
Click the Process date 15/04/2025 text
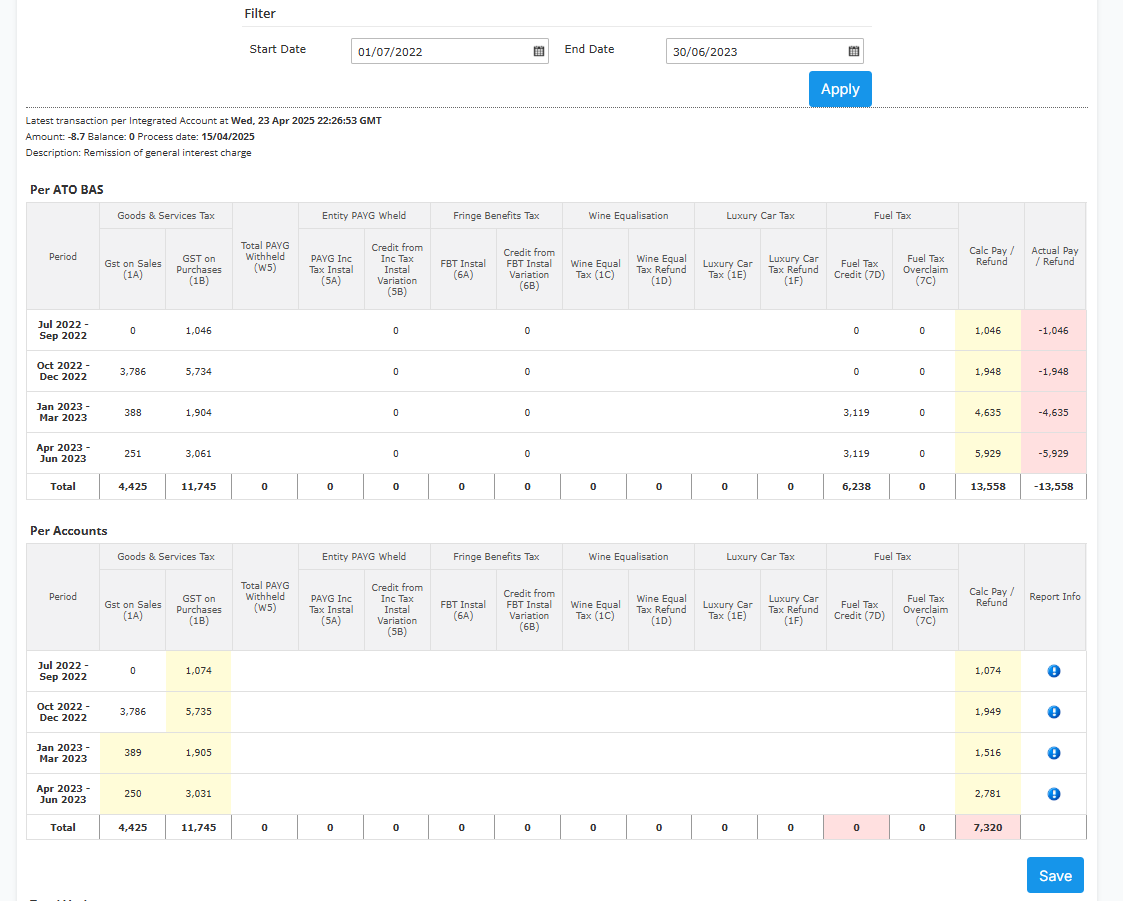tap(196, 137)
